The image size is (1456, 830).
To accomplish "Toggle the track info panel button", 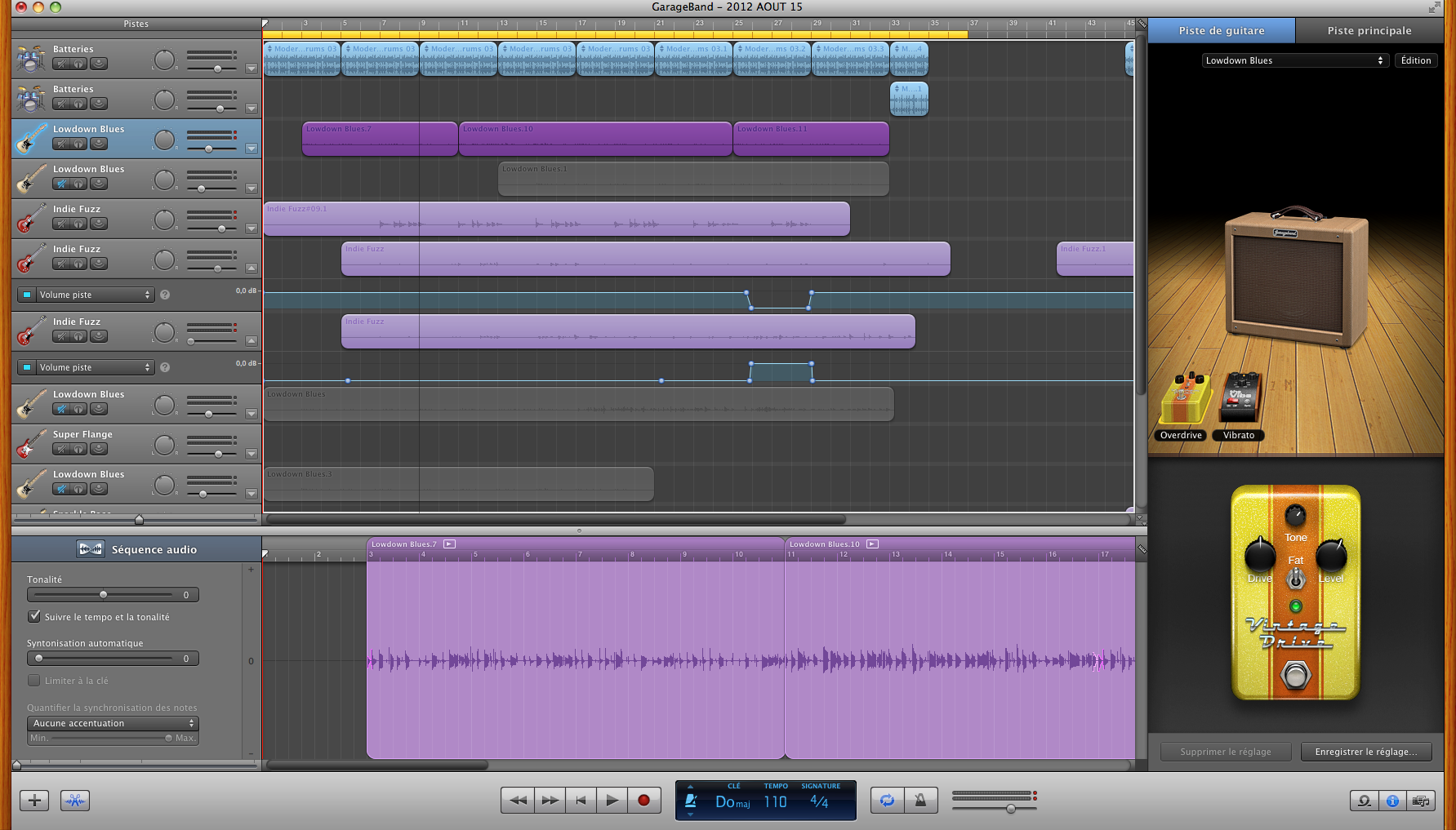I will (1392, 801).
